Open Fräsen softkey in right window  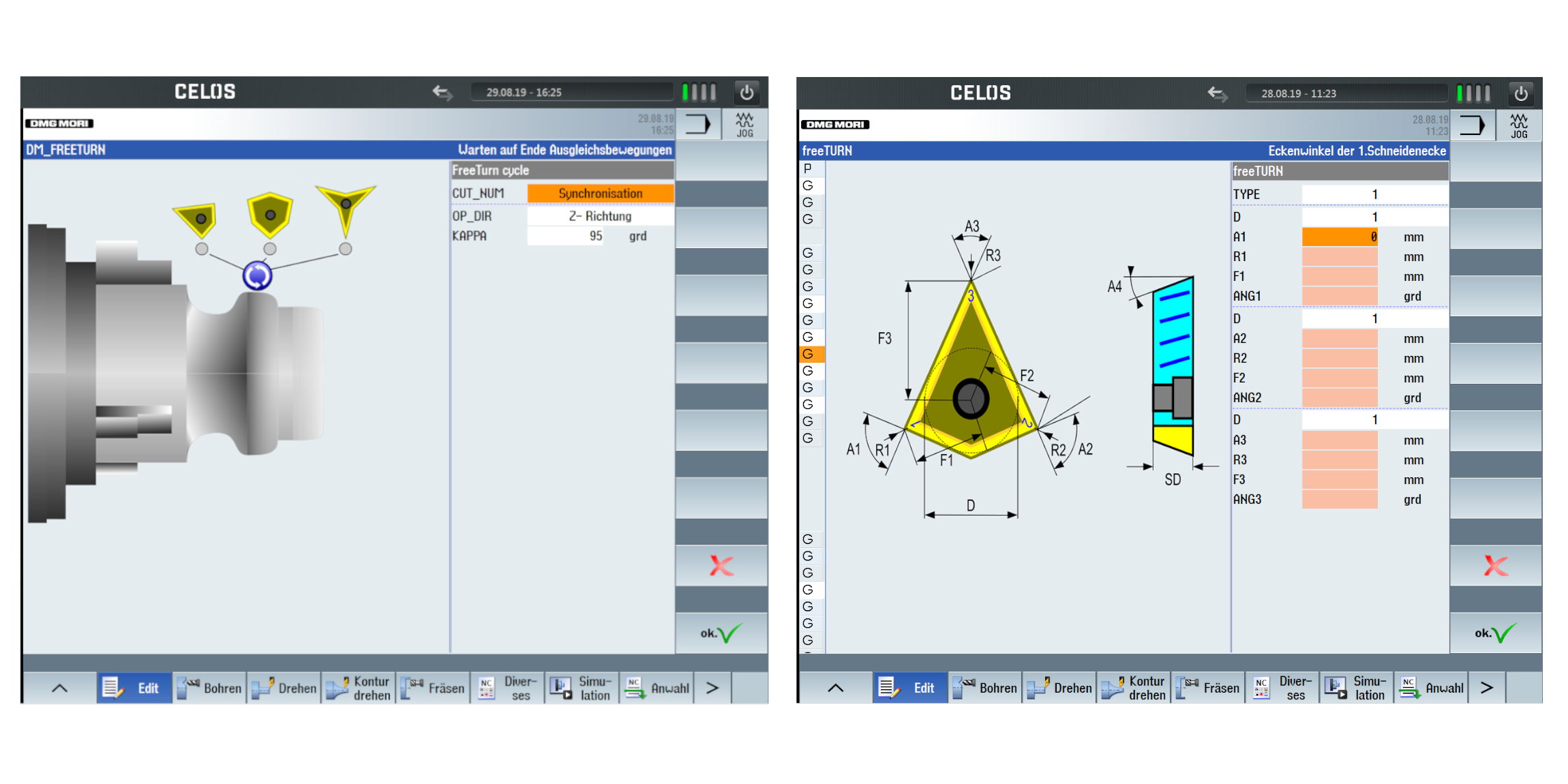[1207, 688]
